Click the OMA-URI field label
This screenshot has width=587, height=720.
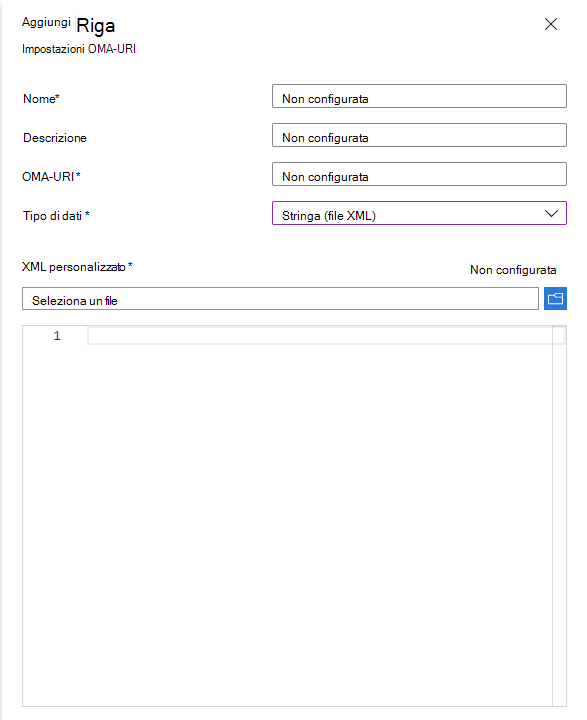click(51, 176)
